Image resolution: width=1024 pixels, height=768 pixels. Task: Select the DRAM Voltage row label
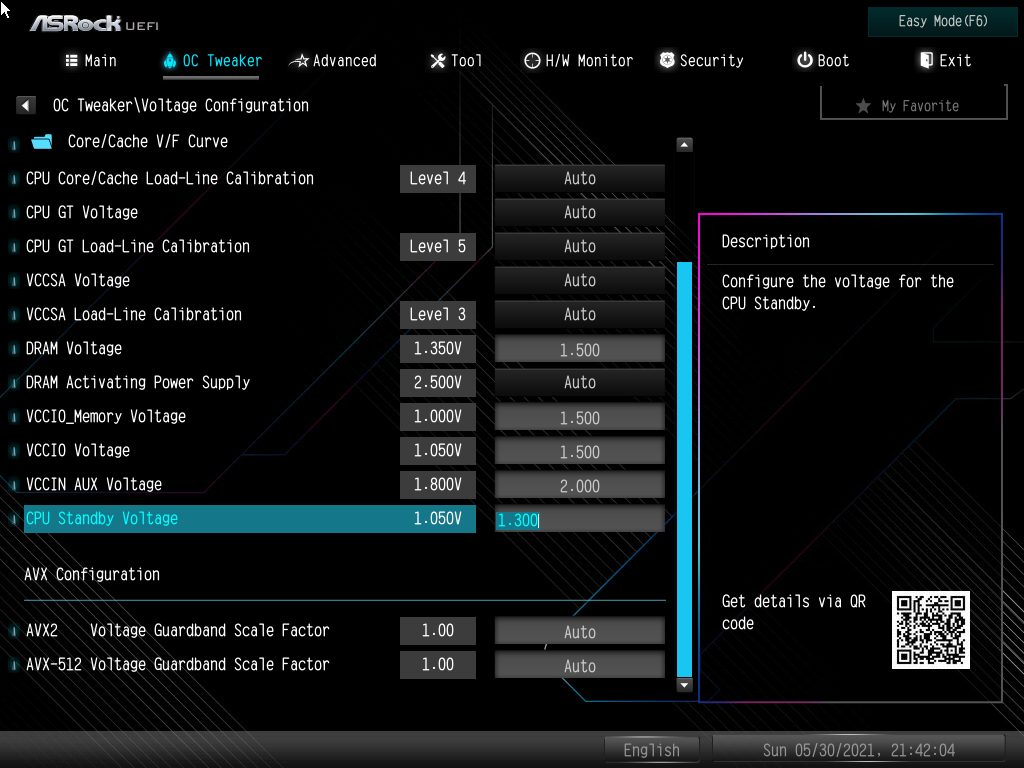[74, 348]
